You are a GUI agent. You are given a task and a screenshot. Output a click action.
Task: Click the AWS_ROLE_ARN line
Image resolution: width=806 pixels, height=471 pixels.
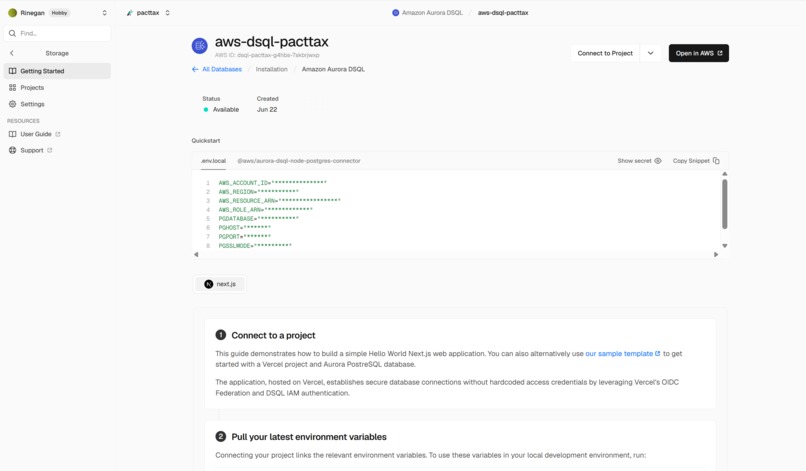265,210
